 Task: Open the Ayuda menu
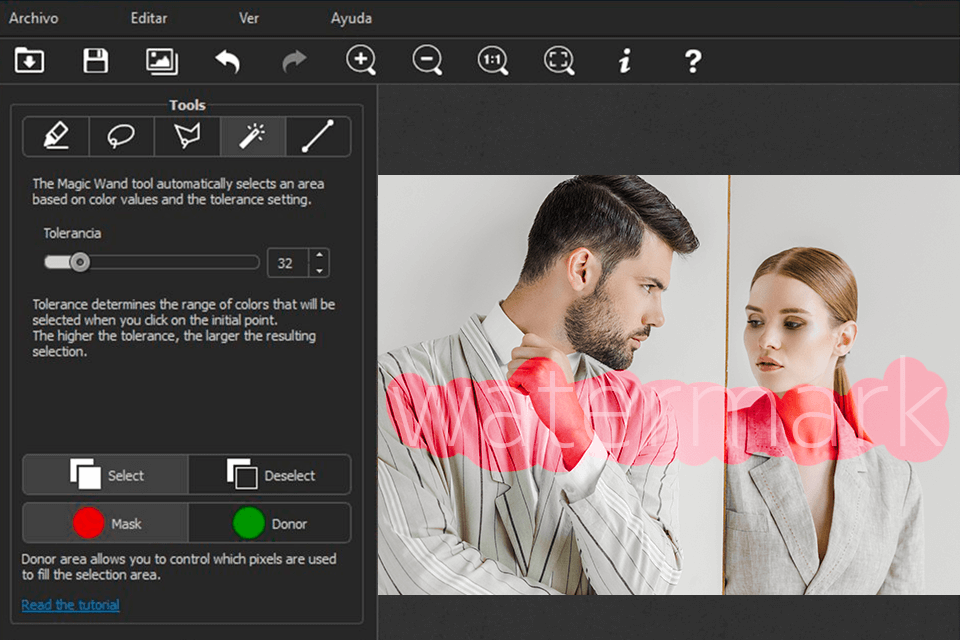tap(351, 18)
